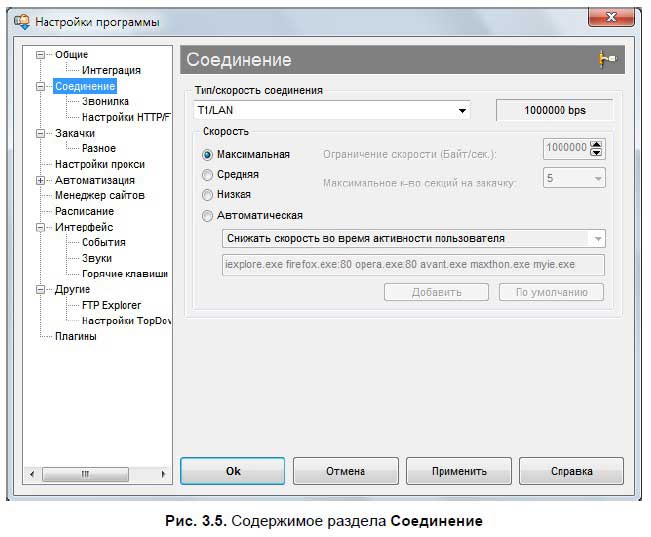The height and width of the screenshot is (537, 651).
Task: Click the tree scrollbar right arrow
Action: click(163, 474)
